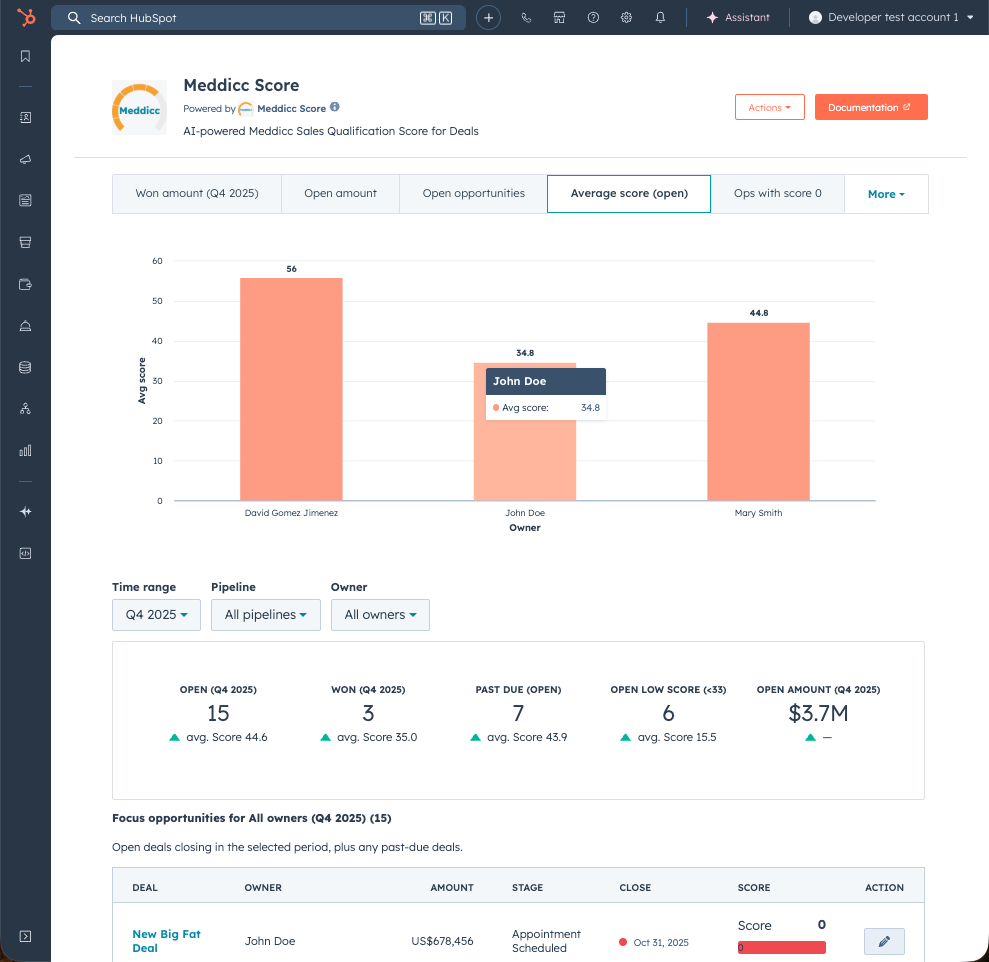Edit the score with the pencil button
Screen dimensions: 989x962
pos(884,941)
